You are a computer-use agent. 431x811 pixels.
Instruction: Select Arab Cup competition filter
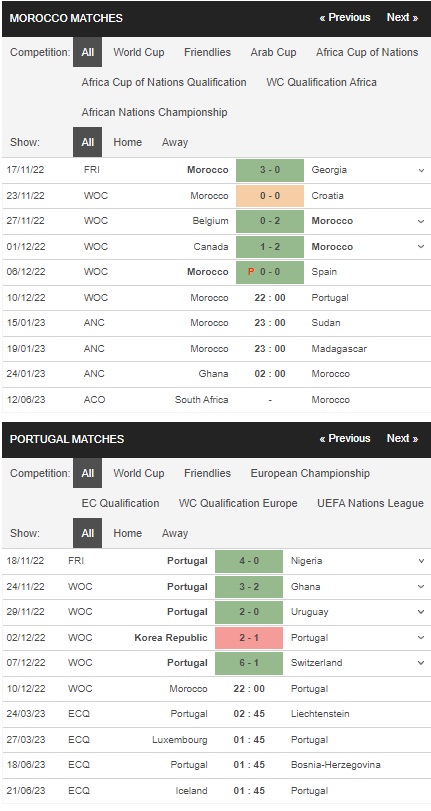[x=273, y=52]
